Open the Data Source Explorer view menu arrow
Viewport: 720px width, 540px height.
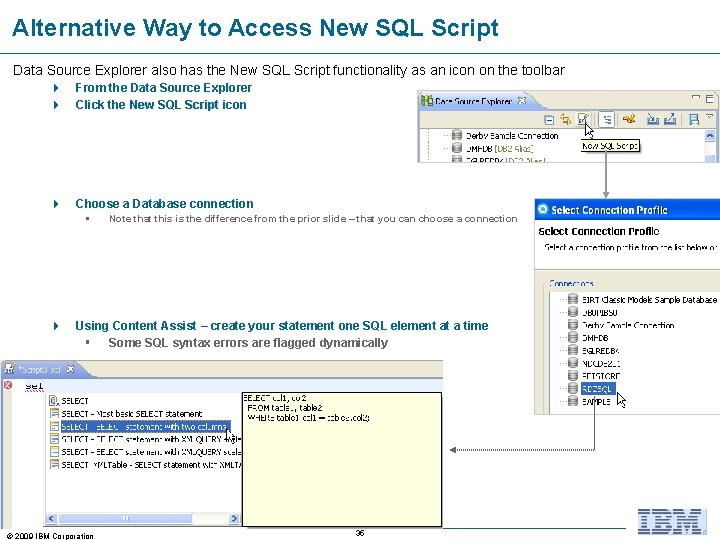point(709,117)
